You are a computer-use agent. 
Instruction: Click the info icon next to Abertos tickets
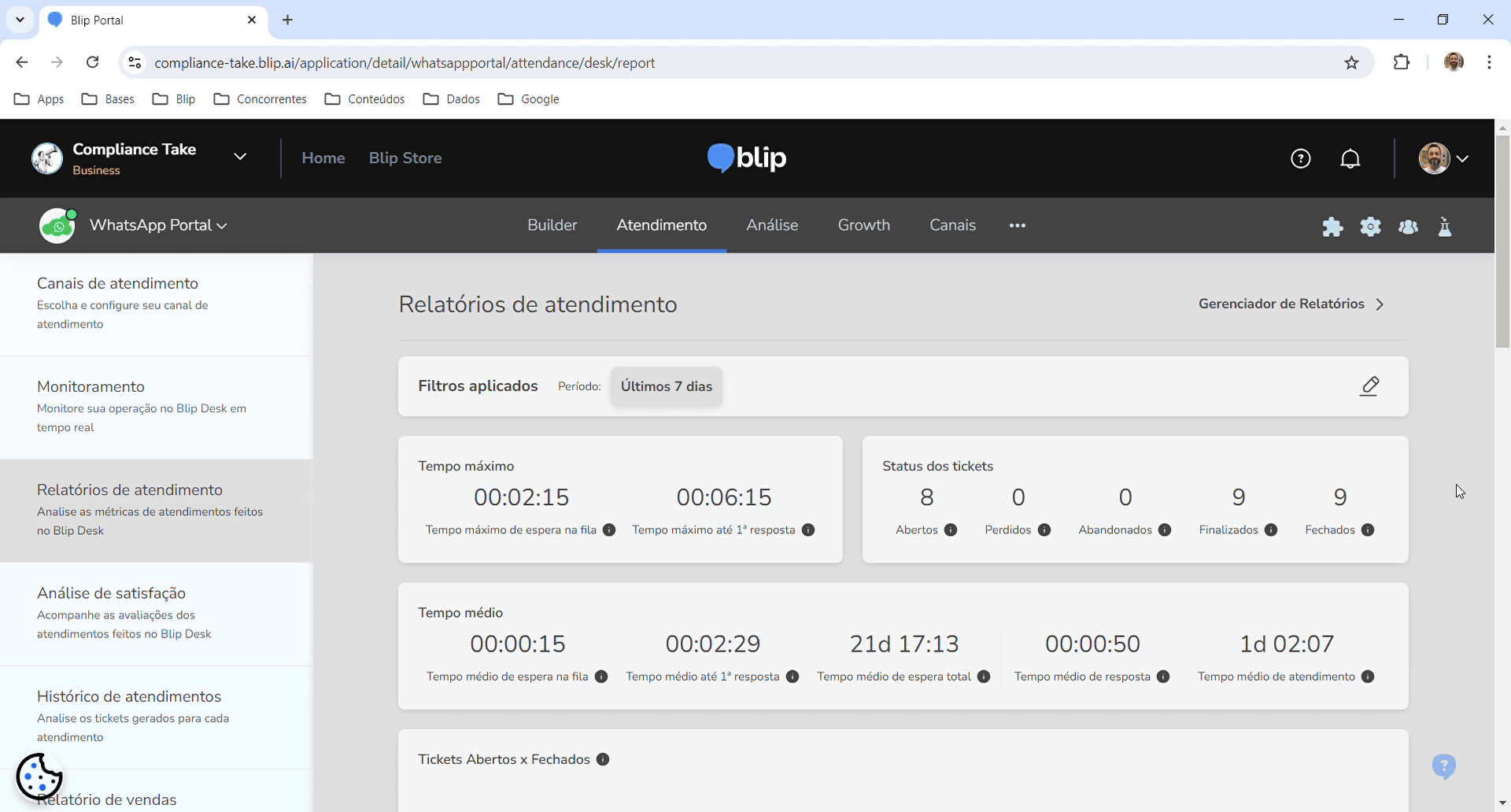(x=951, y=530)
